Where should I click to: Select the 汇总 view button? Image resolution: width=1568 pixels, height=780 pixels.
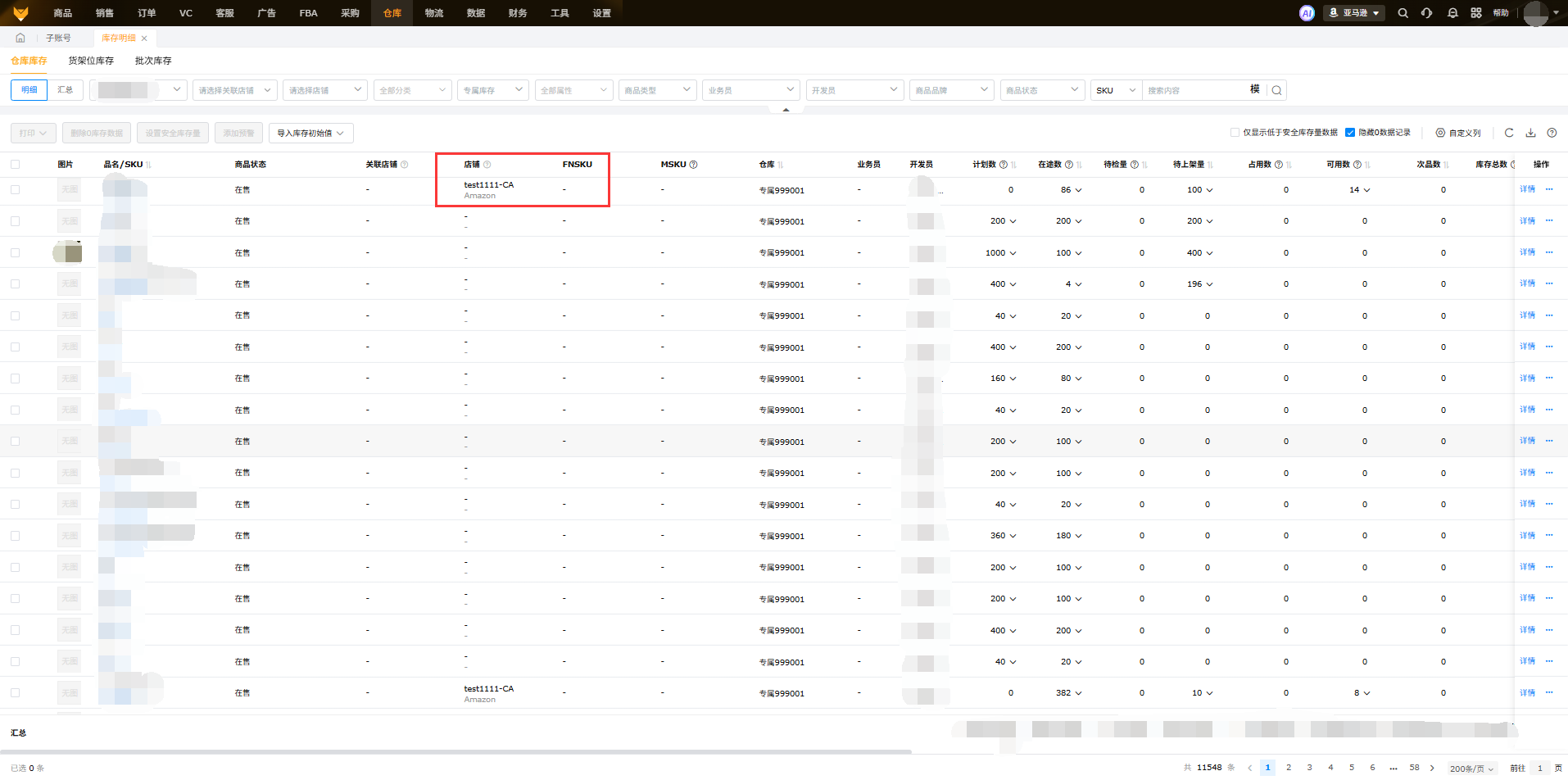65,90
